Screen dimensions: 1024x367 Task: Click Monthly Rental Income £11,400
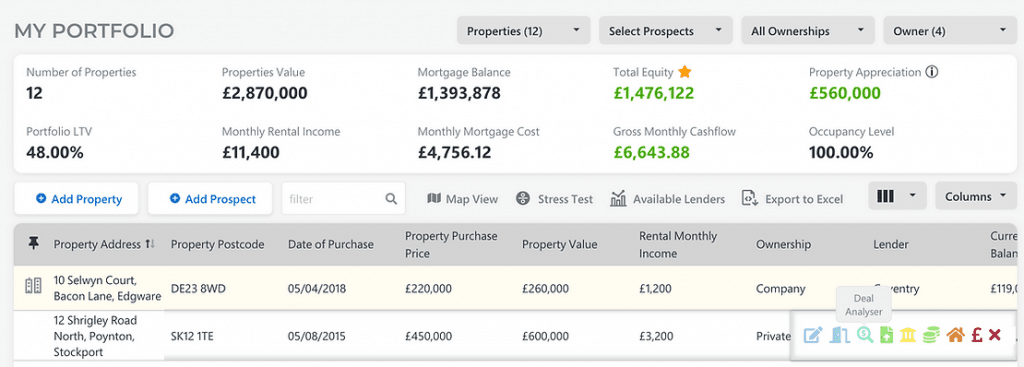251,153
